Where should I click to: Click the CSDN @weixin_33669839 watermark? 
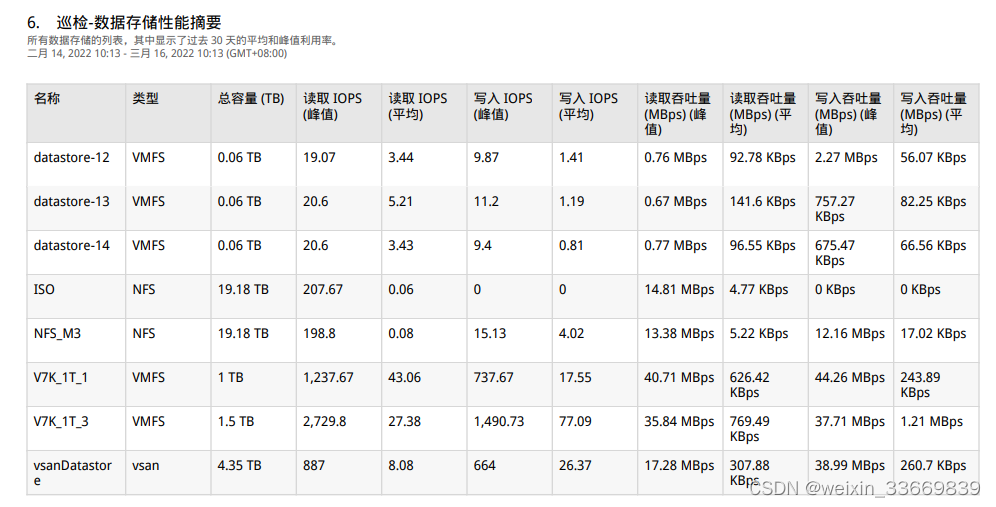coord(863,488)
